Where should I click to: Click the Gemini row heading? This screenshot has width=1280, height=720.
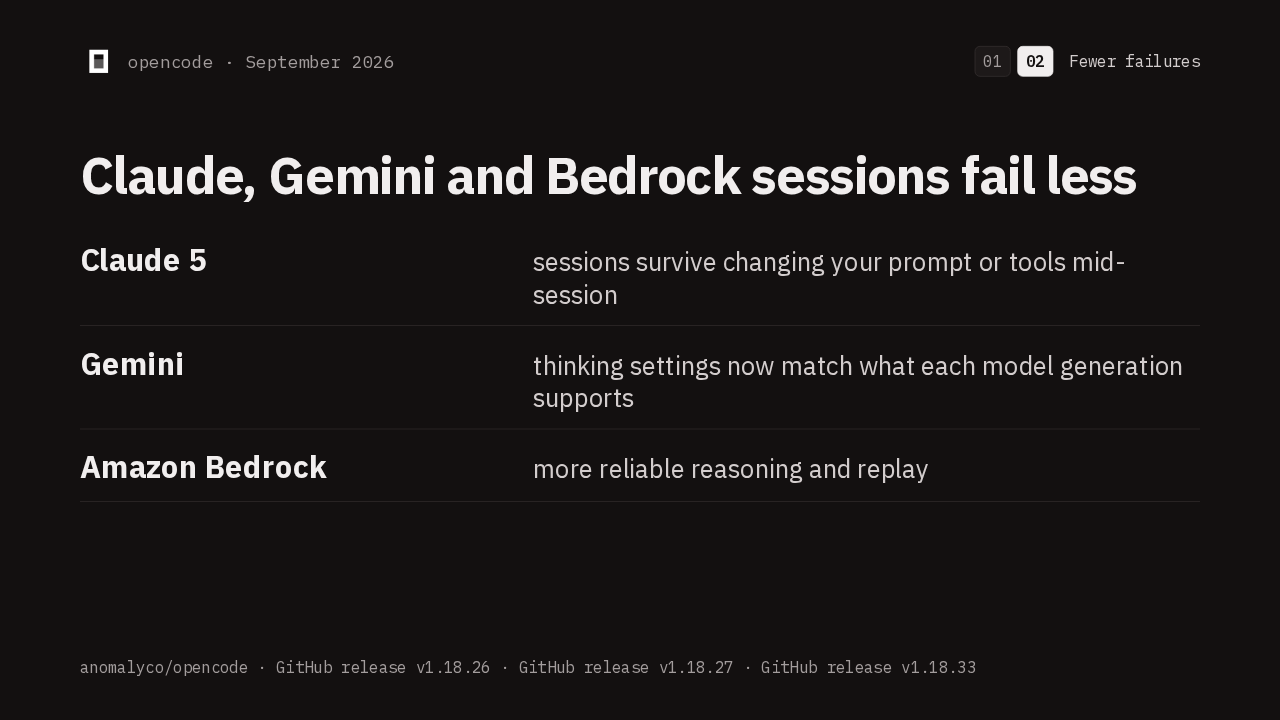coord(132,364)
